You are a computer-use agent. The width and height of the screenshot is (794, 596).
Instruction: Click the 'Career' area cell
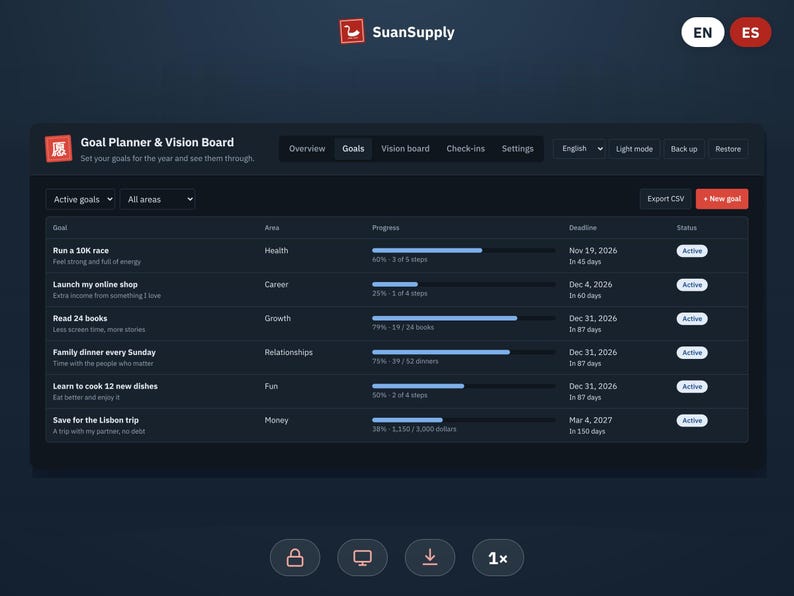point(276,285)
